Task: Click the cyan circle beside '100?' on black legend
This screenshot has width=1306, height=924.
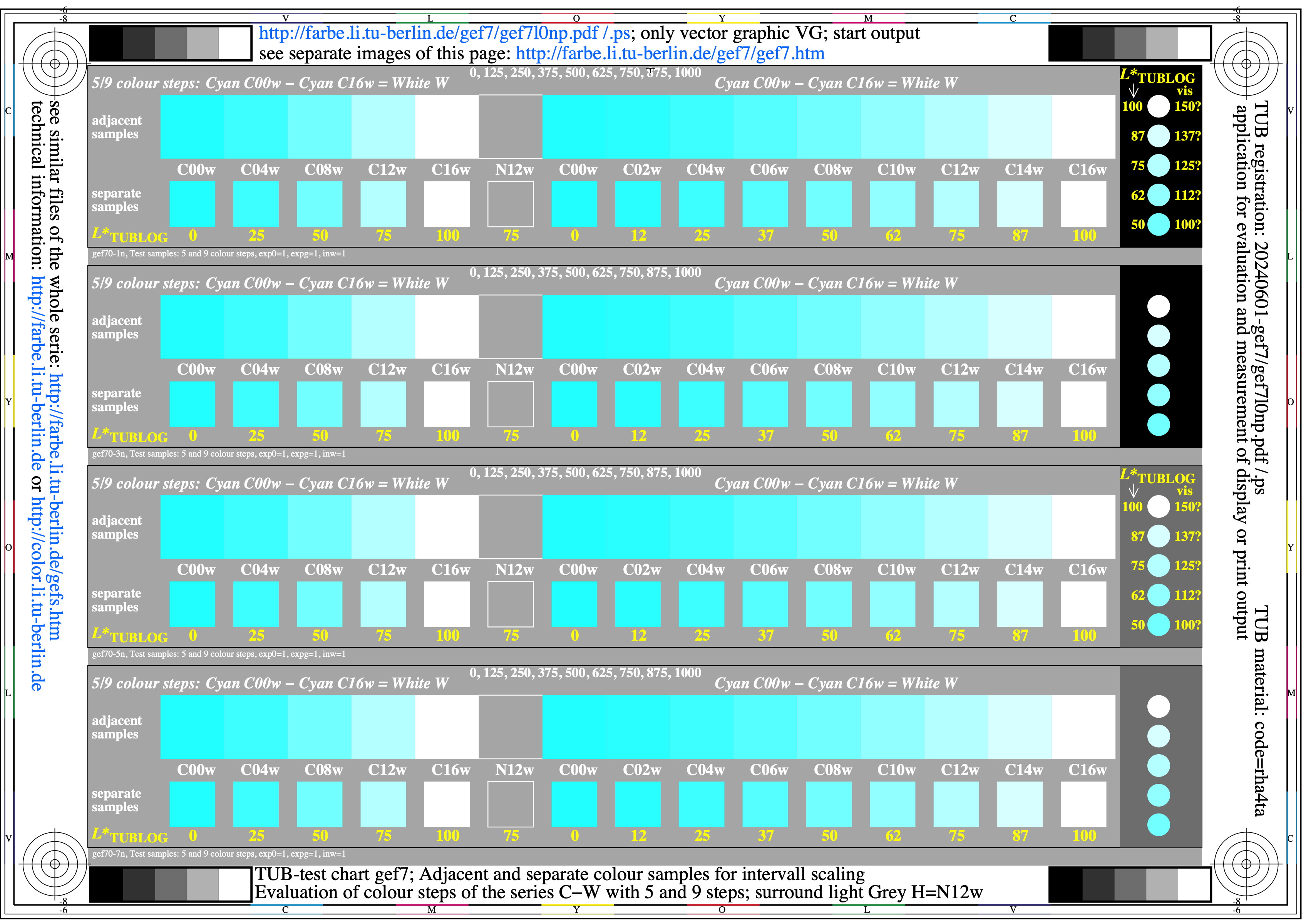Action: 1159,225
